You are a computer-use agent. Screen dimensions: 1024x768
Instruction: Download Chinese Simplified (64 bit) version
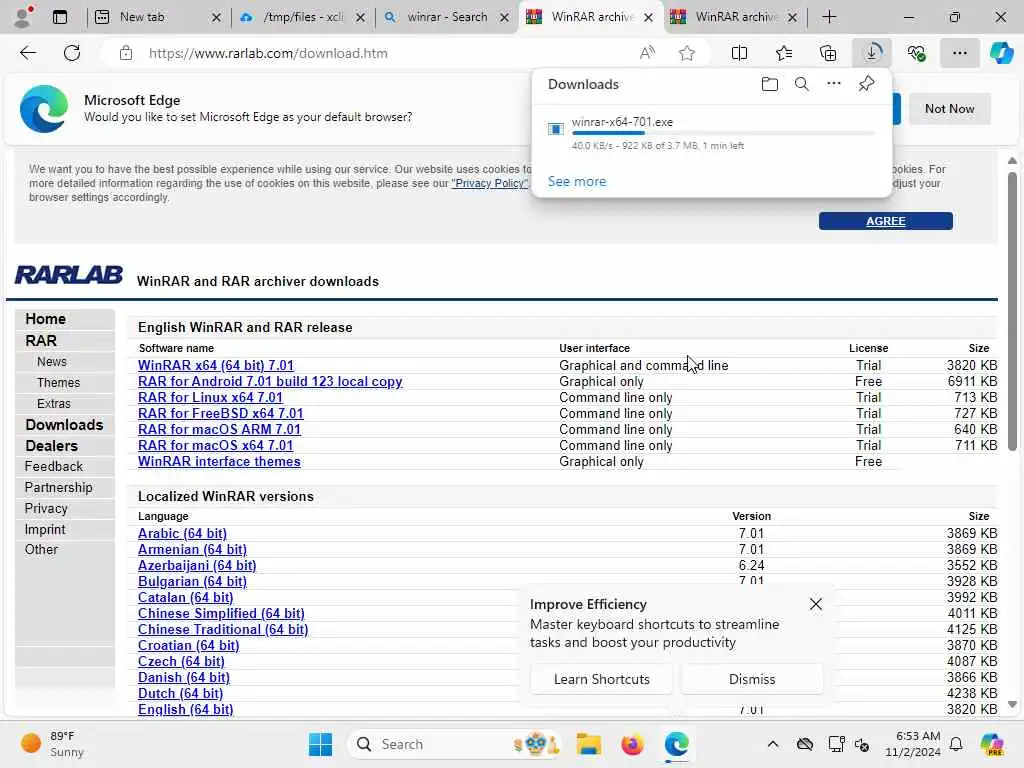pyautogui.click(x=221, y=613)
